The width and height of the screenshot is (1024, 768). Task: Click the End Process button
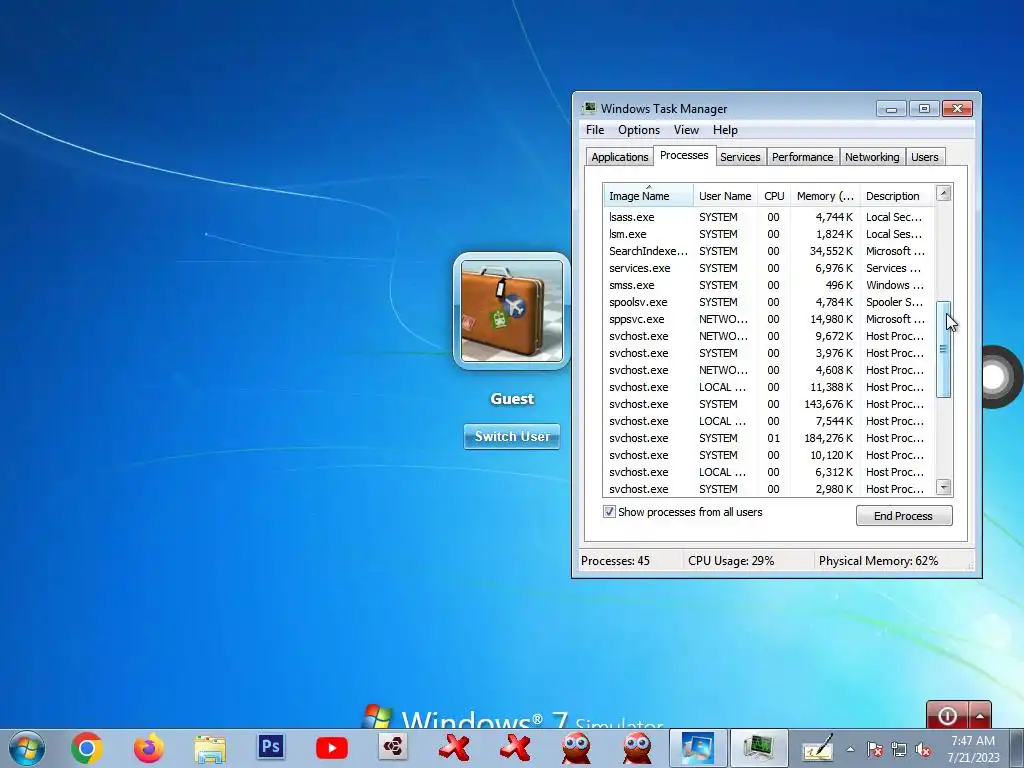pos(904,516)
